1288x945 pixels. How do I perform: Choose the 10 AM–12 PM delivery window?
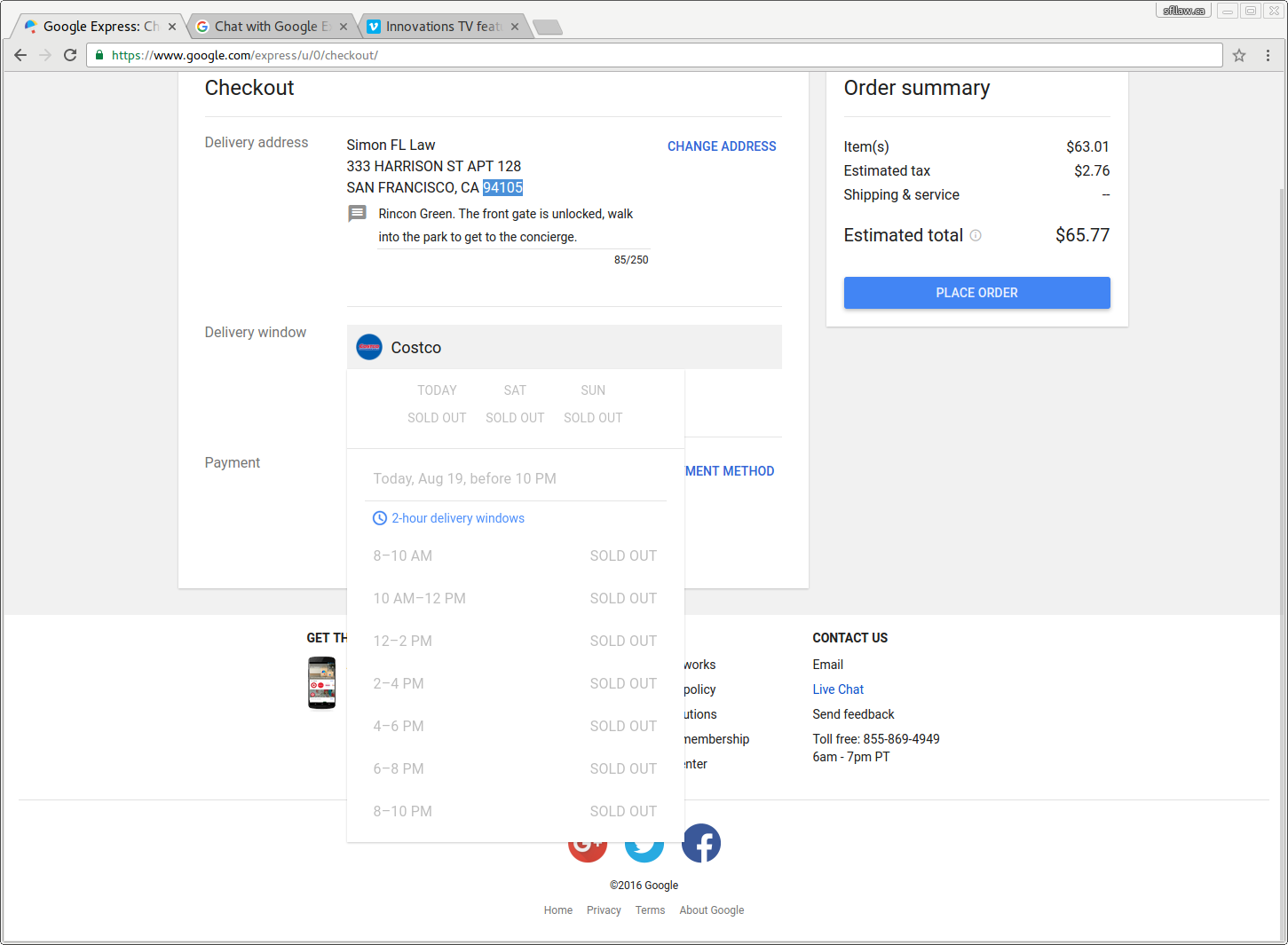515,598
